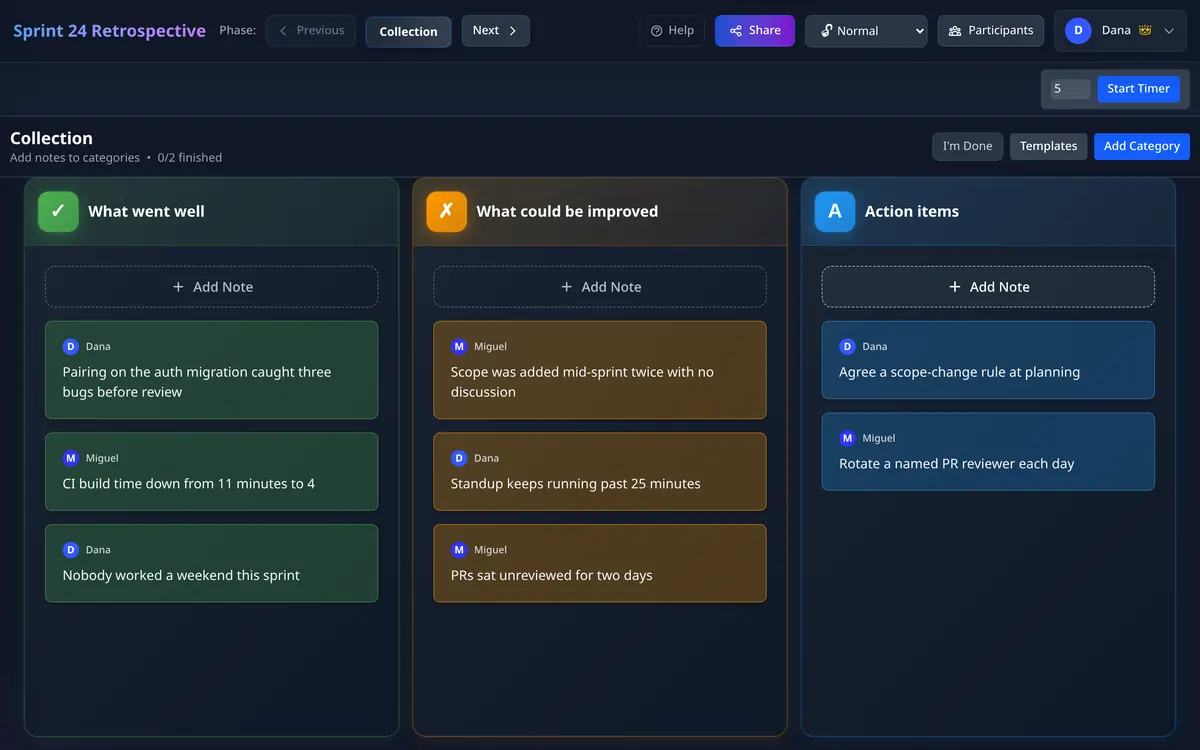Select the note 'Rotate a named PR reviewer each day'
Image resolution: width=1200 pixels, height=750 pixels.
pos(988,452)
